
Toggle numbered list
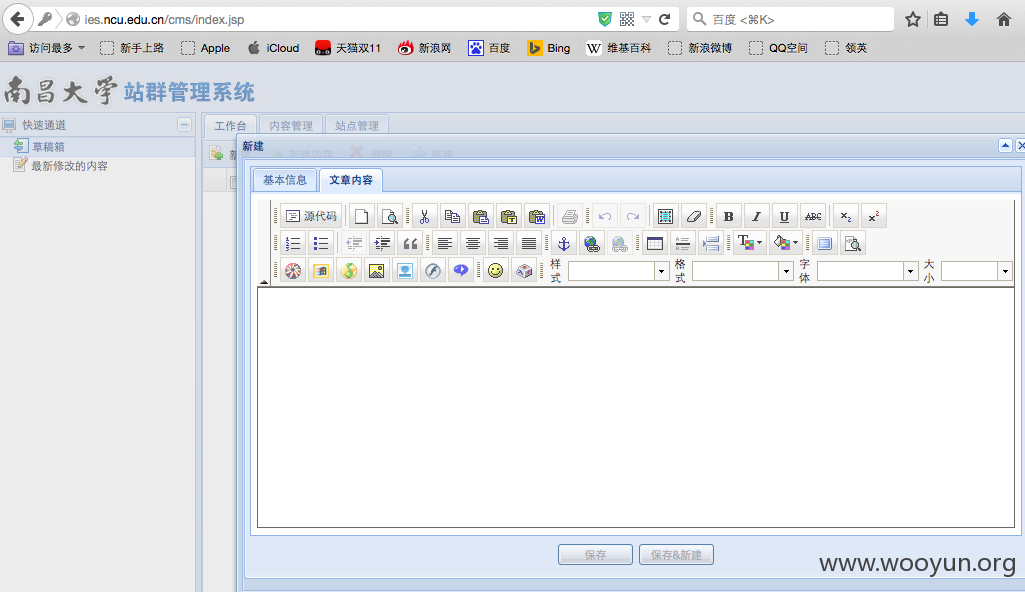click(293, 244)
